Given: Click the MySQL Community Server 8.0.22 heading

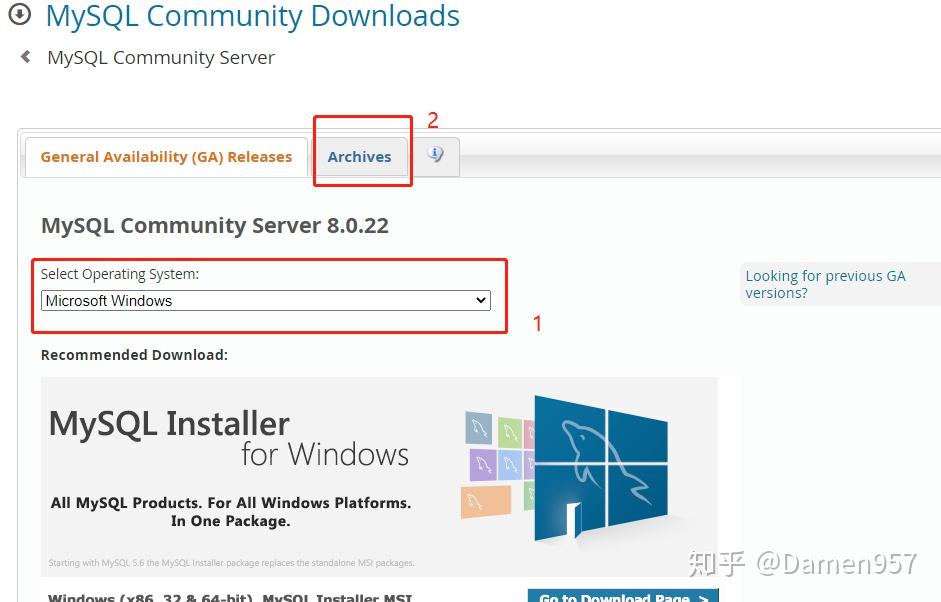Looking at the screenshot, I should tap(215, 226).
